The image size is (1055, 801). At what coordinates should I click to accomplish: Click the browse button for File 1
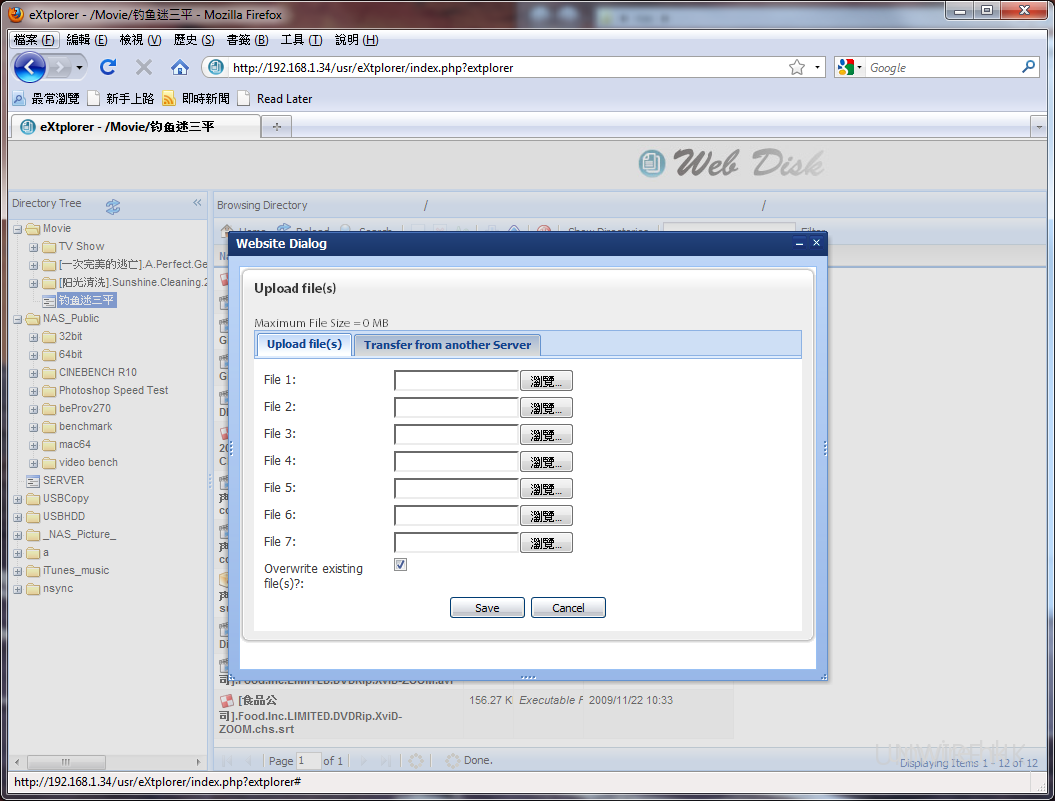coord(546,381)
